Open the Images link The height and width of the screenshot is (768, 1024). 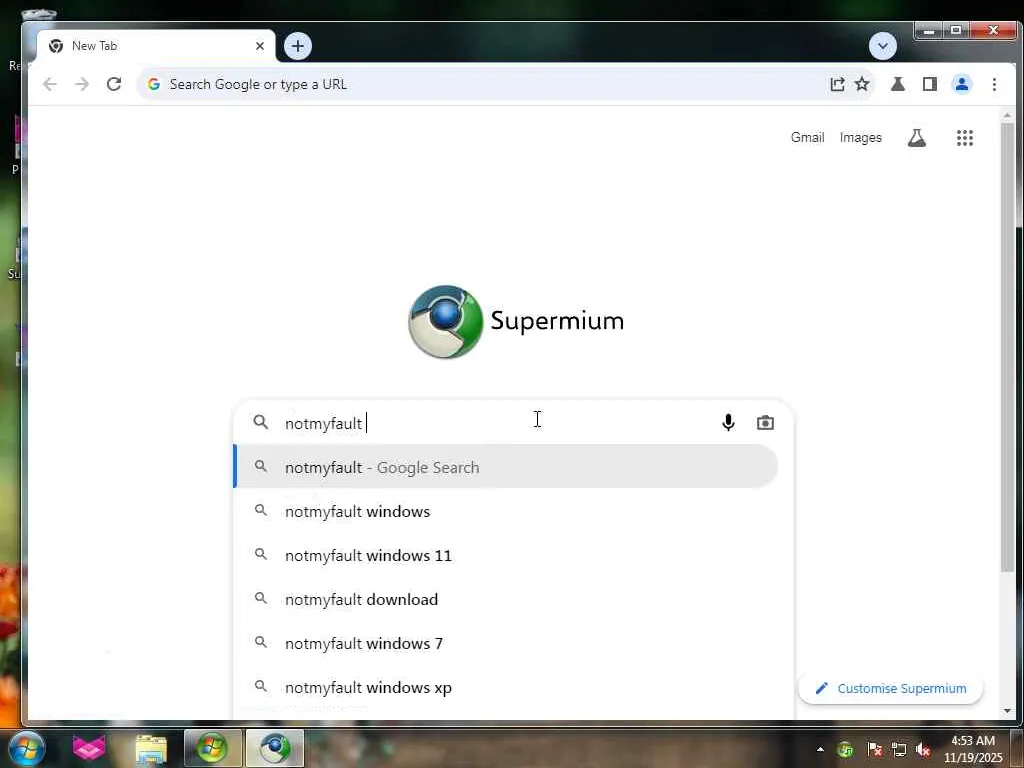tap(861, 138)
